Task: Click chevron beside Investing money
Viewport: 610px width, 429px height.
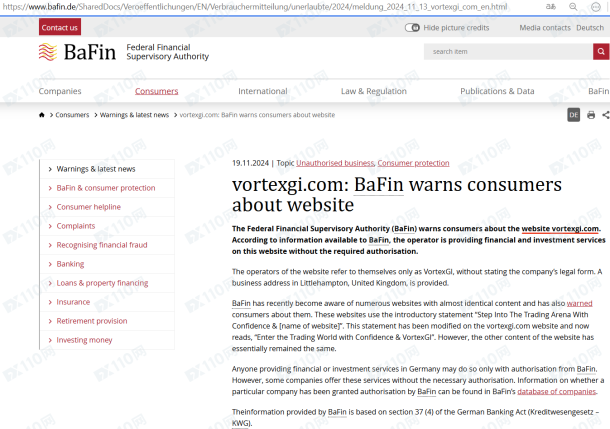Action: tap(50, 340)
